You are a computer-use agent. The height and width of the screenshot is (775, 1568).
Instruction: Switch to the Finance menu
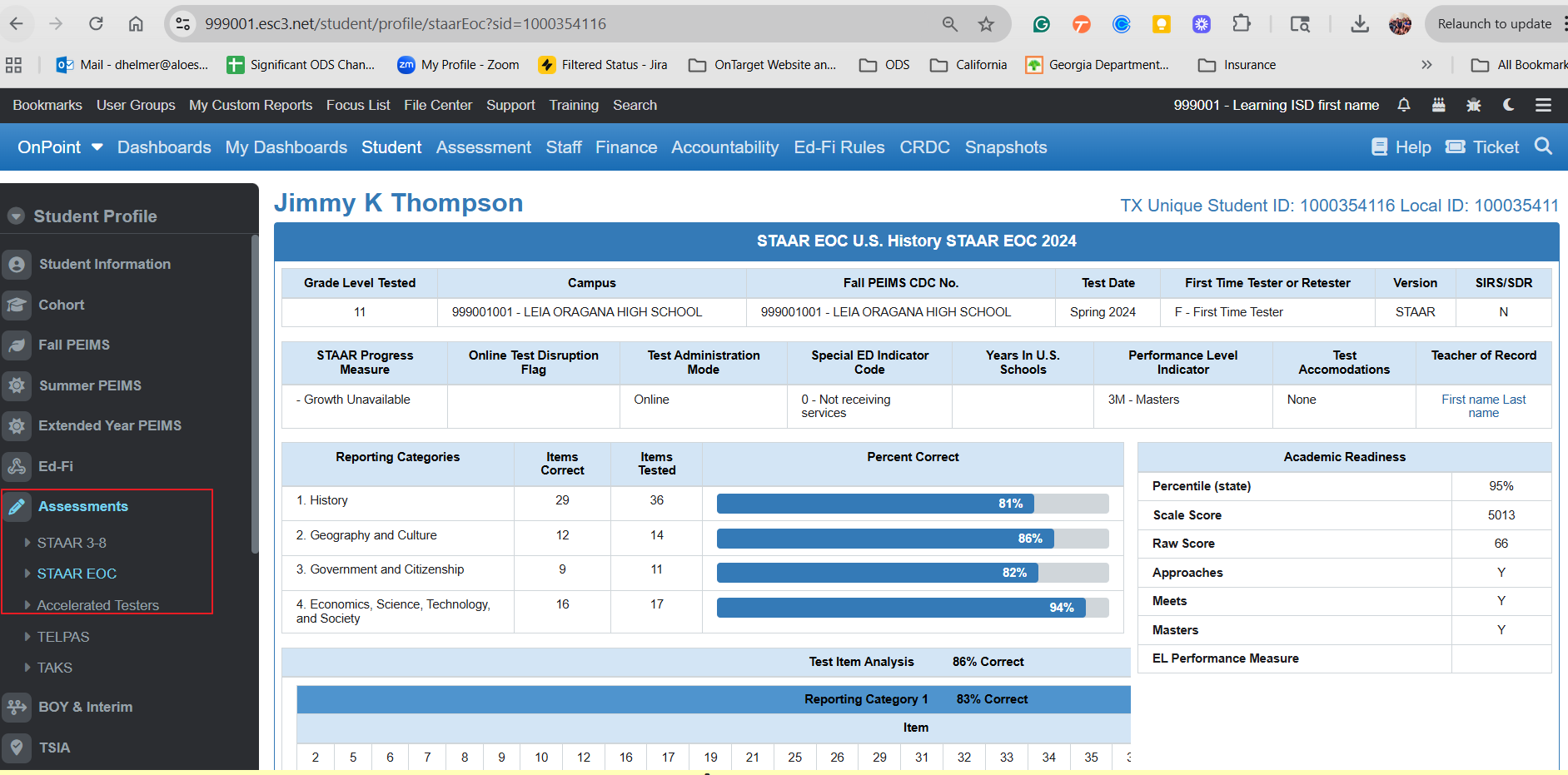pyautogui.click(x=626, y=147)
